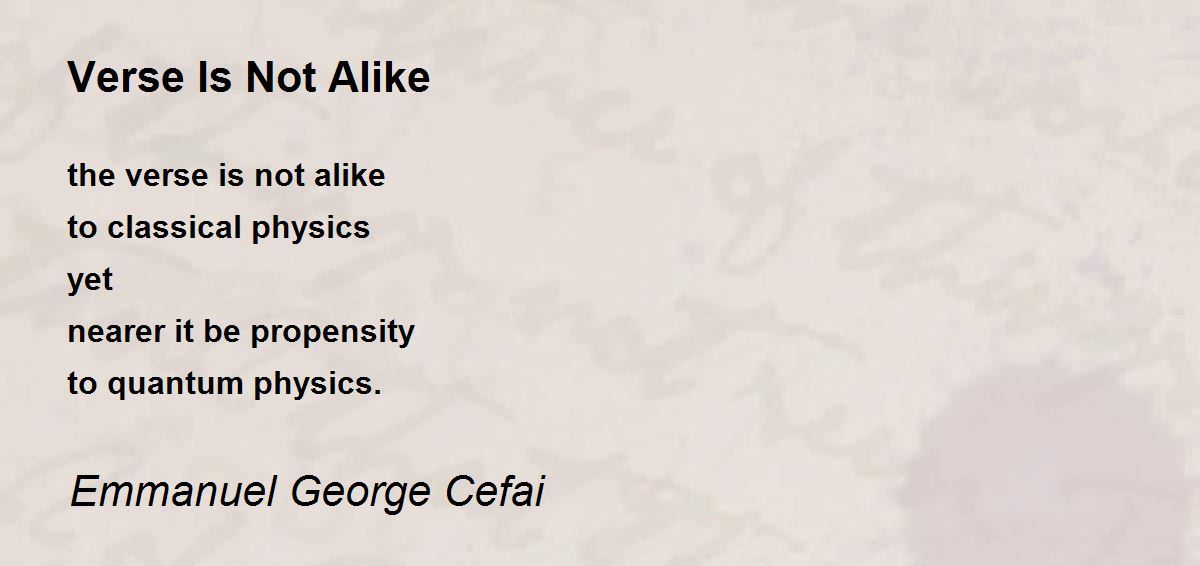Image resolution: width=1200 pixels, height=566 pixels.
Task: Click the word "physics" in the second line
Action: (x=311, y=229)
